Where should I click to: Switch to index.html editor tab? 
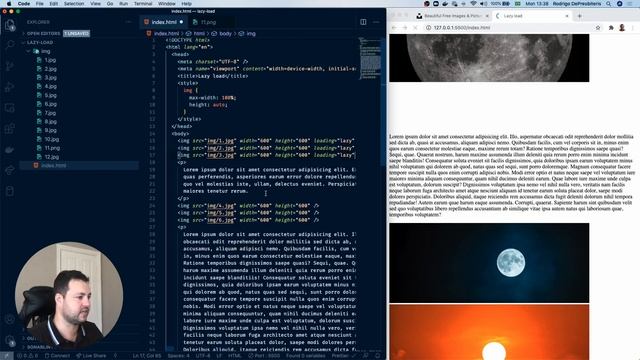coord(164,22)
